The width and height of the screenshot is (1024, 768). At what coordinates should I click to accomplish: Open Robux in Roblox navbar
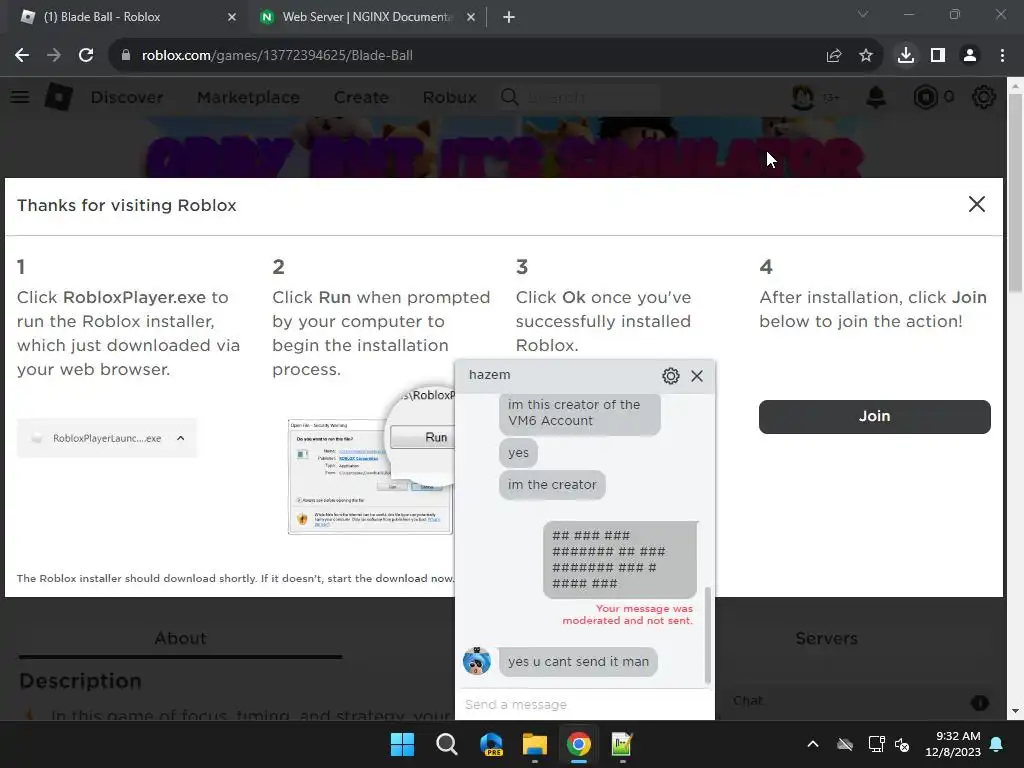coord(449,97)
